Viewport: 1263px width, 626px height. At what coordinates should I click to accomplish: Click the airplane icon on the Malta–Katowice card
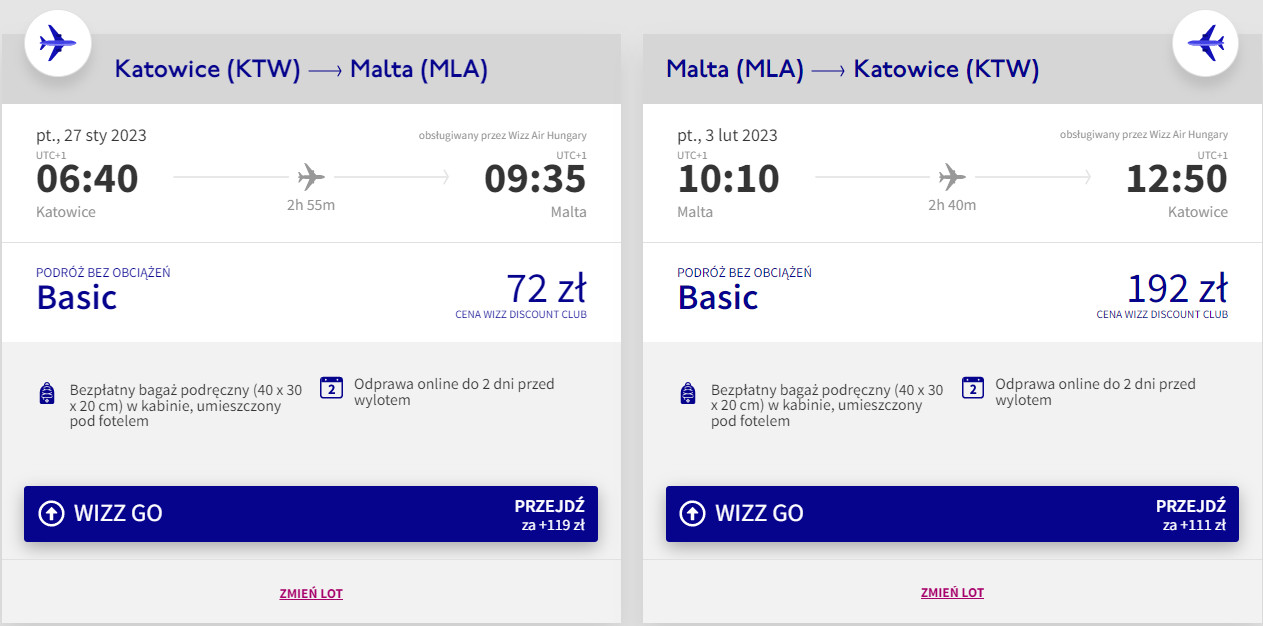[1205, 43]
